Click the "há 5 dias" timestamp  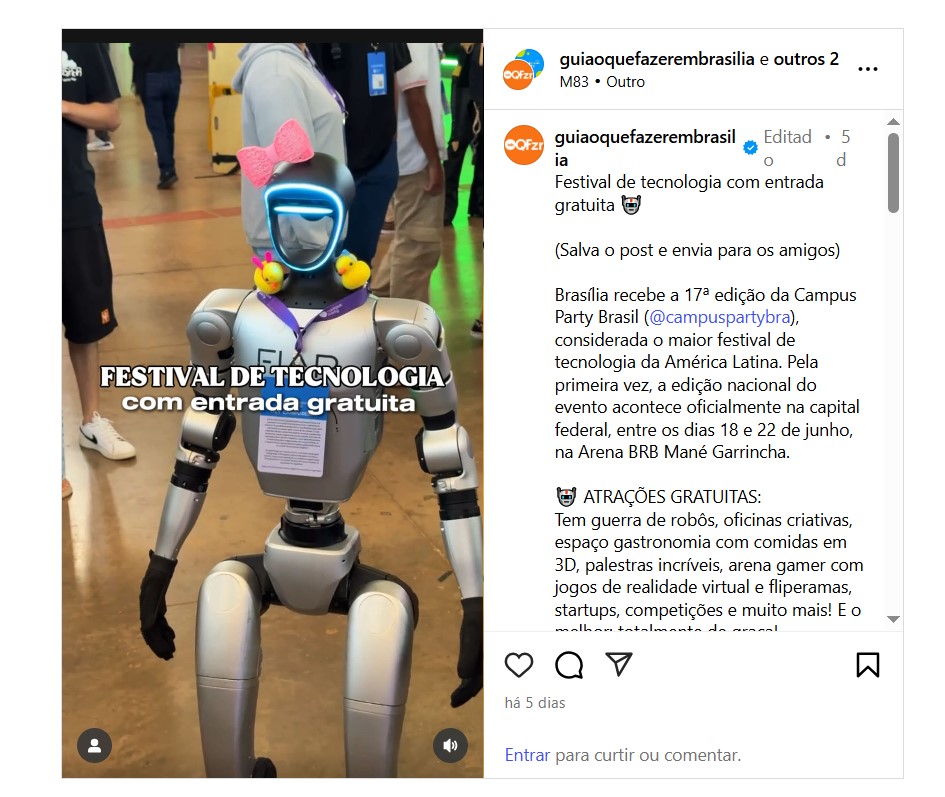click(x=535, y=703)
